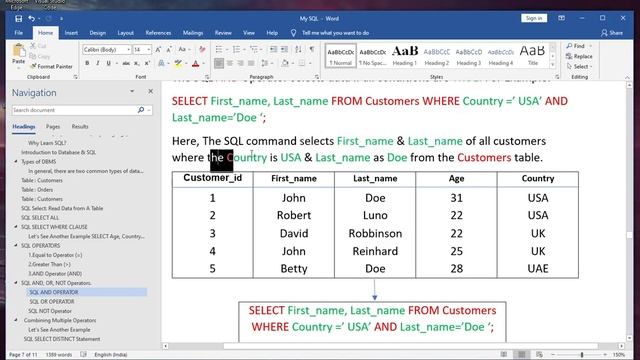Go to SQL SELECT DISTINCT Statement heading

click(62, 339)
